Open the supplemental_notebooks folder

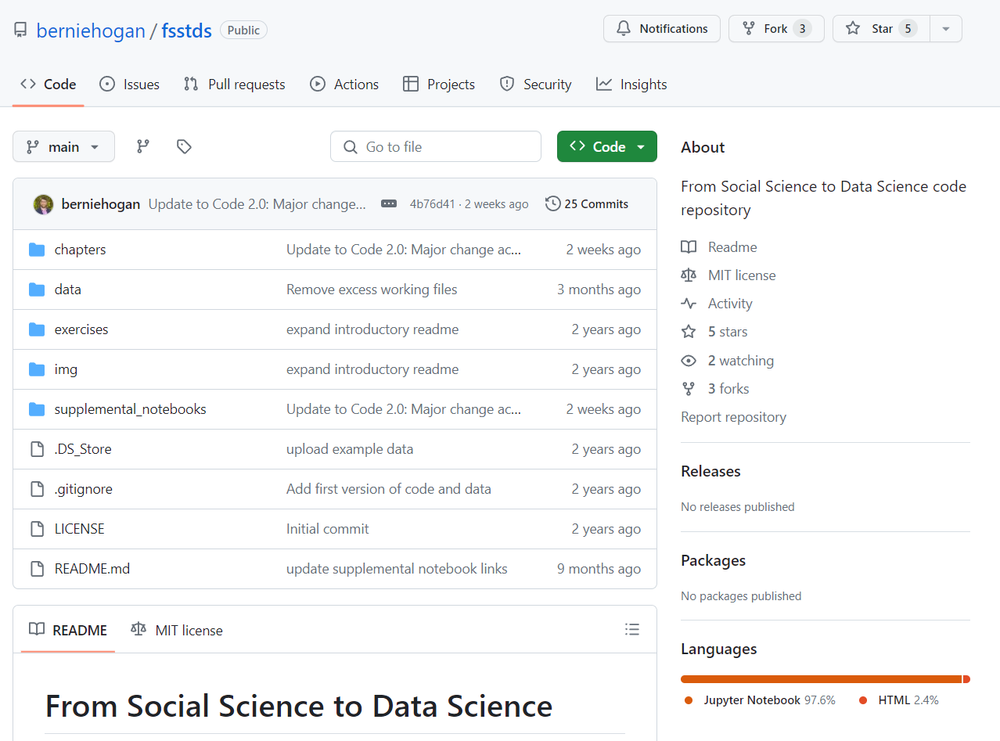(130, 409)
